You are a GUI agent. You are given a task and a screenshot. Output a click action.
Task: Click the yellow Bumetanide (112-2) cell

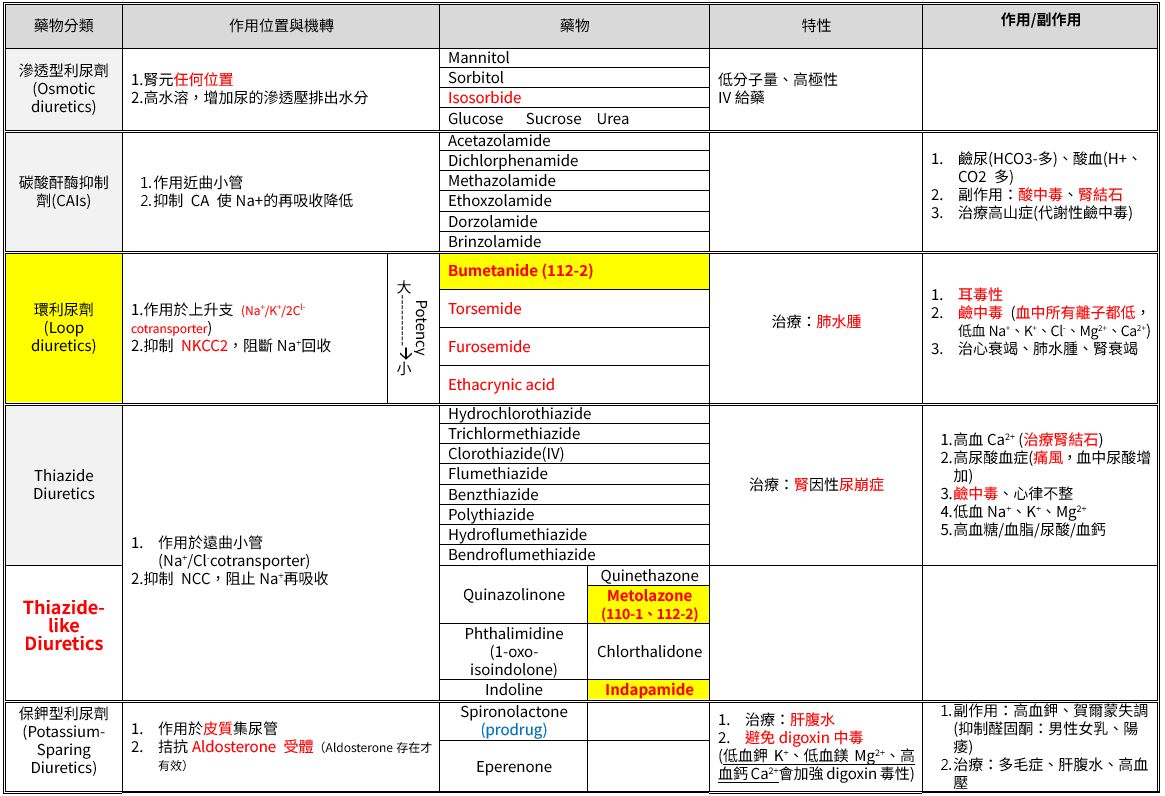pos(574,271)
